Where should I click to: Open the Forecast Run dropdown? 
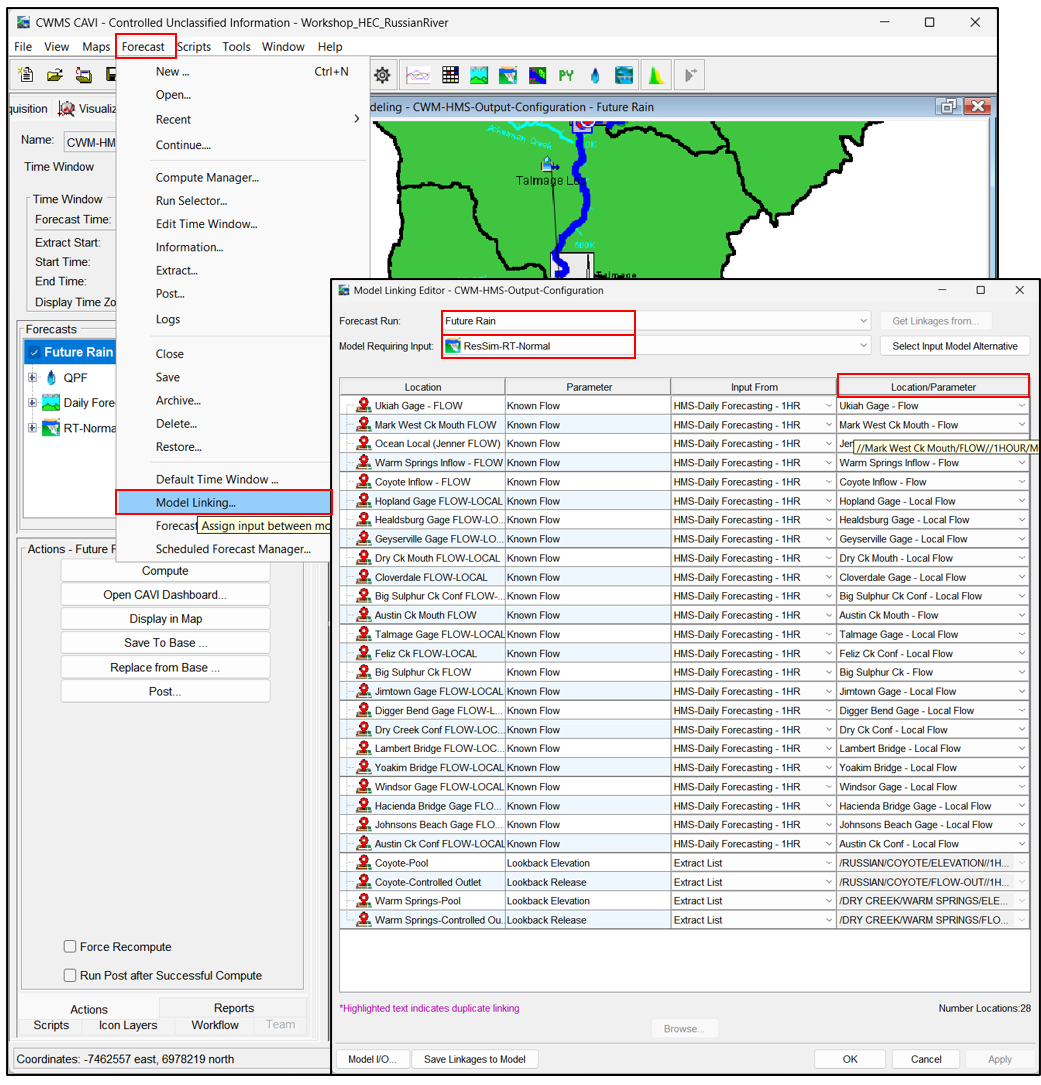point(863,321)
